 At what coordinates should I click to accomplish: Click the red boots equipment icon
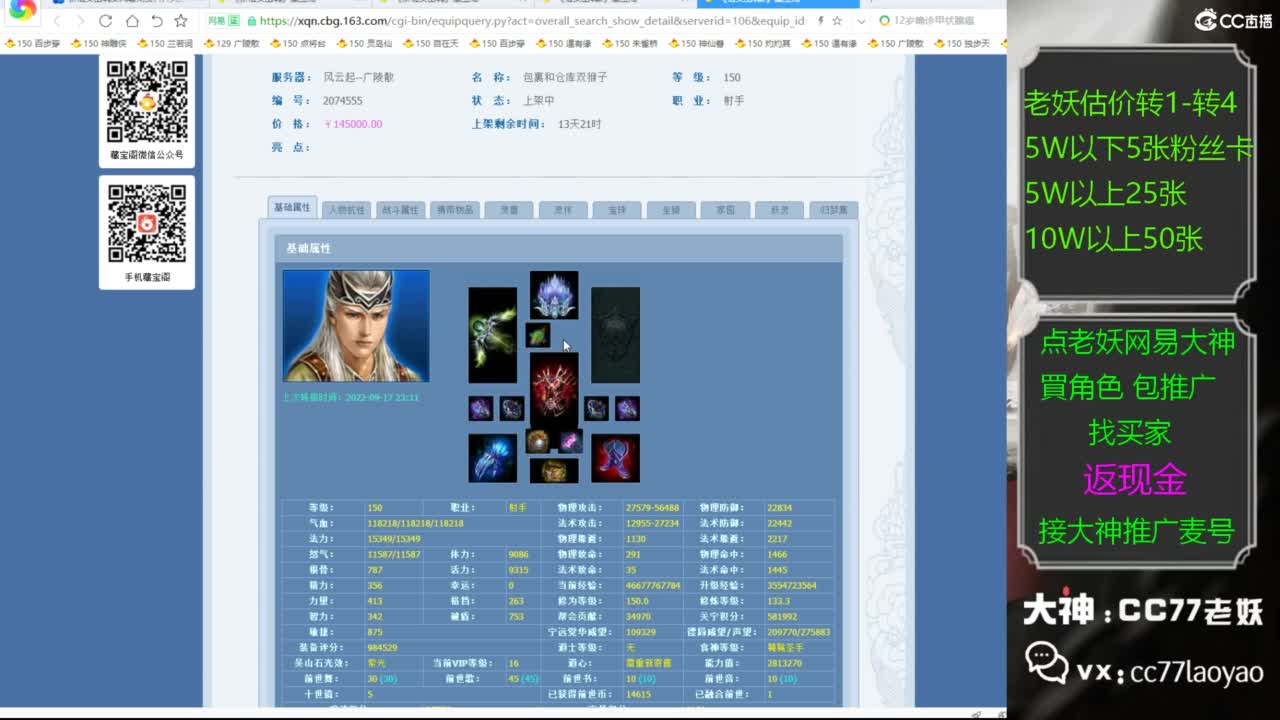[x=615, y=458]
